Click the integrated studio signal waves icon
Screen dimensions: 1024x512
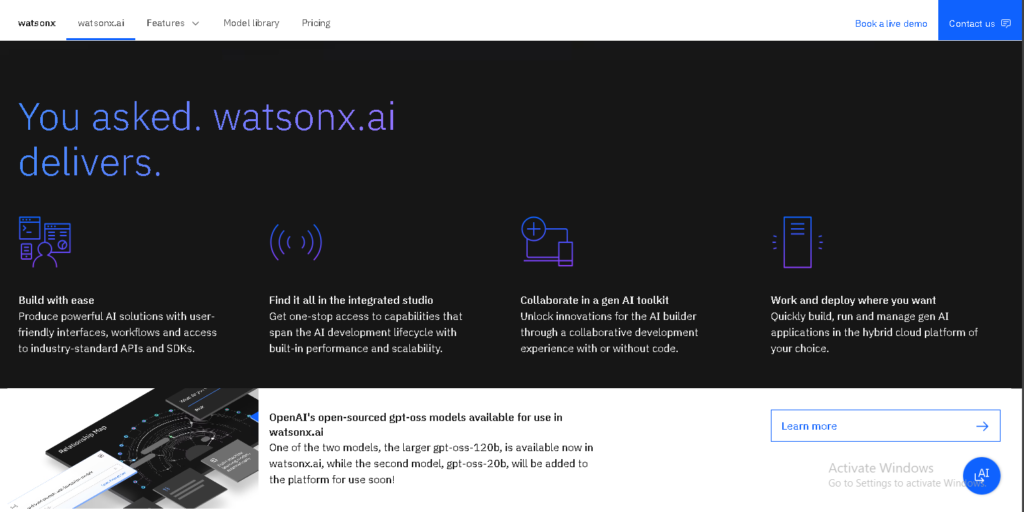coord(296,242)
